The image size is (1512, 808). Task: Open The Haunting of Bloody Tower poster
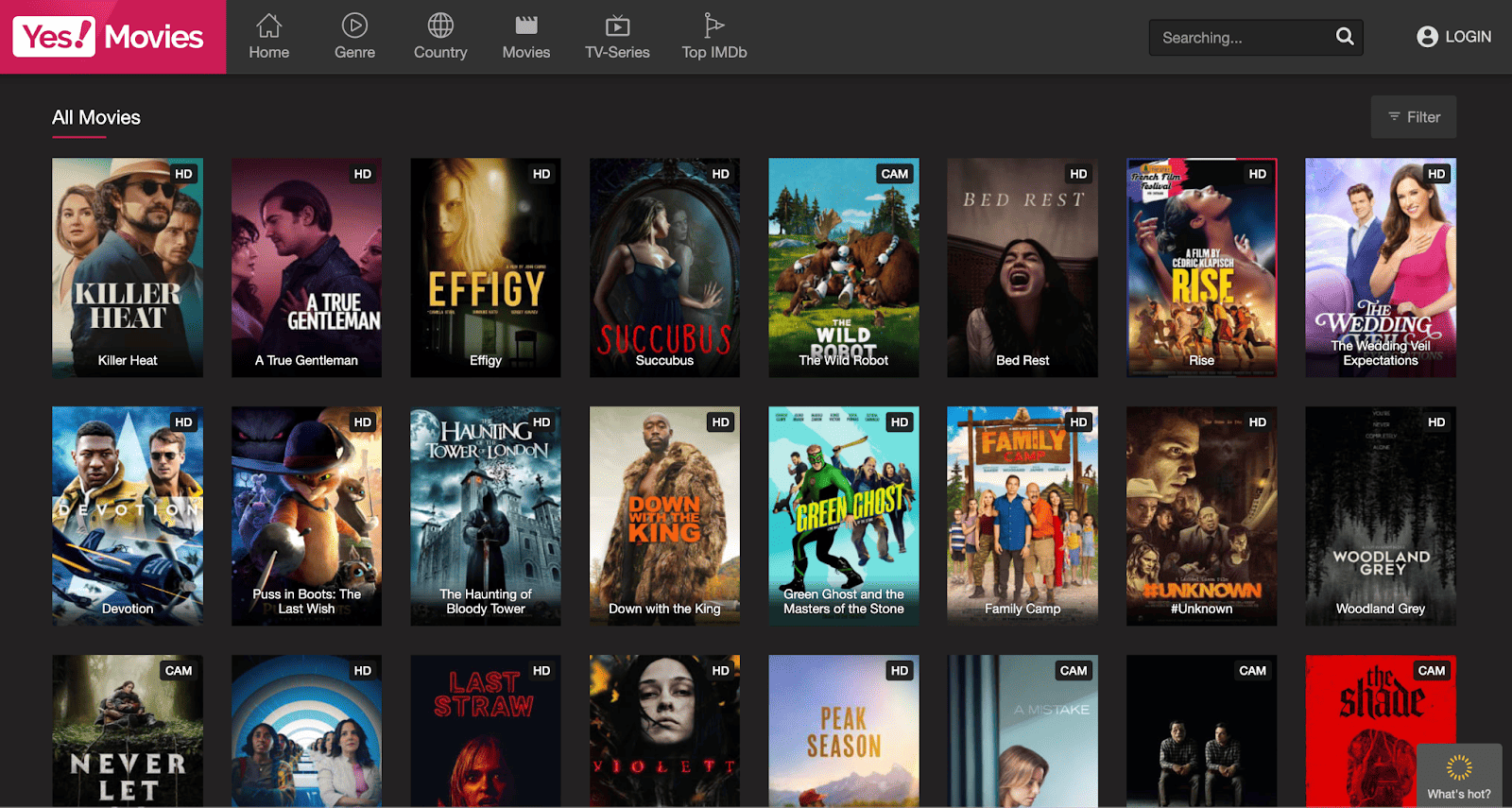pyautogui.click(x=486, y=516)
